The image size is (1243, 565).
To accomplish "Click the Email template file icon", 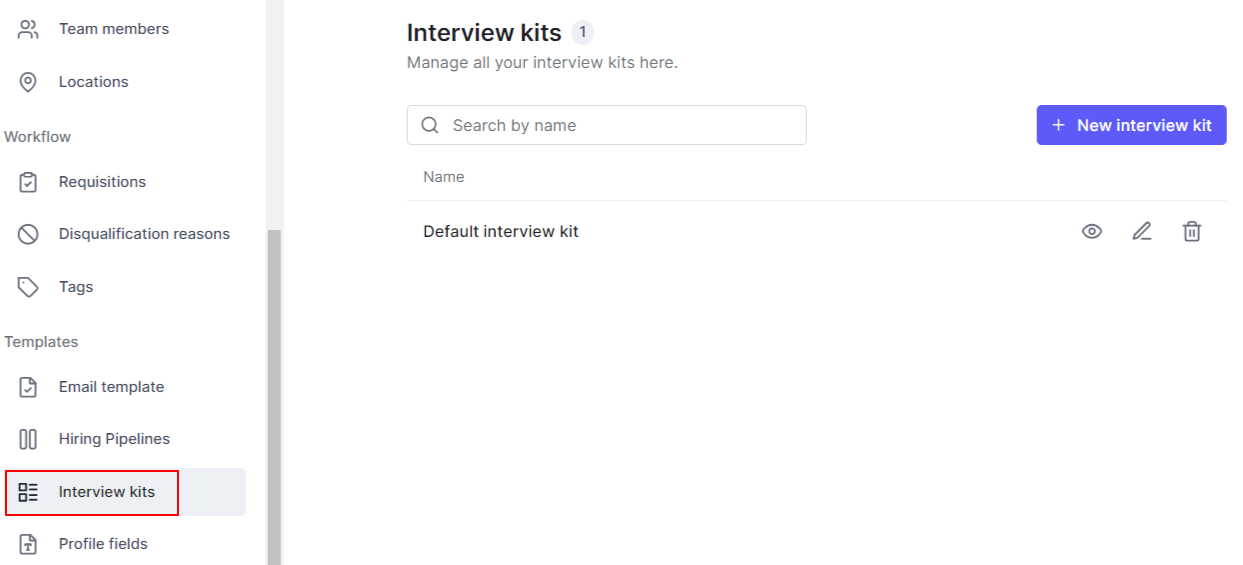I will [28, 387].
